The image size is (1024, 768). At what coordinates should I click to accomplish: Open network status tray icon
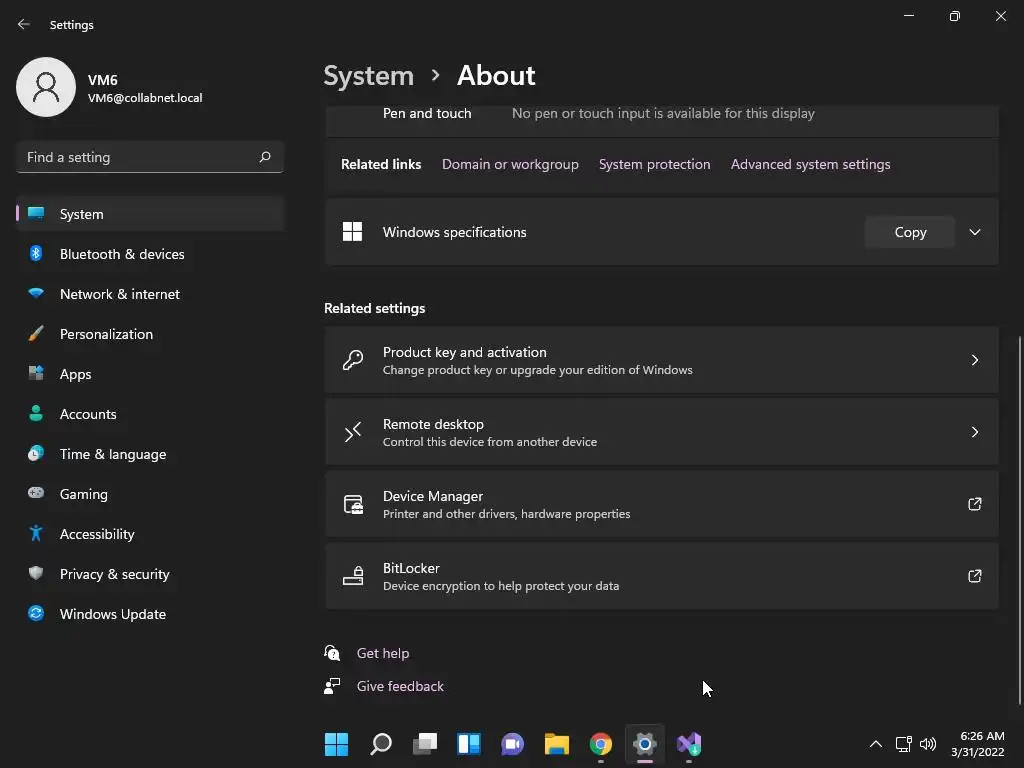pyautogui.click(x=903, y=744)
